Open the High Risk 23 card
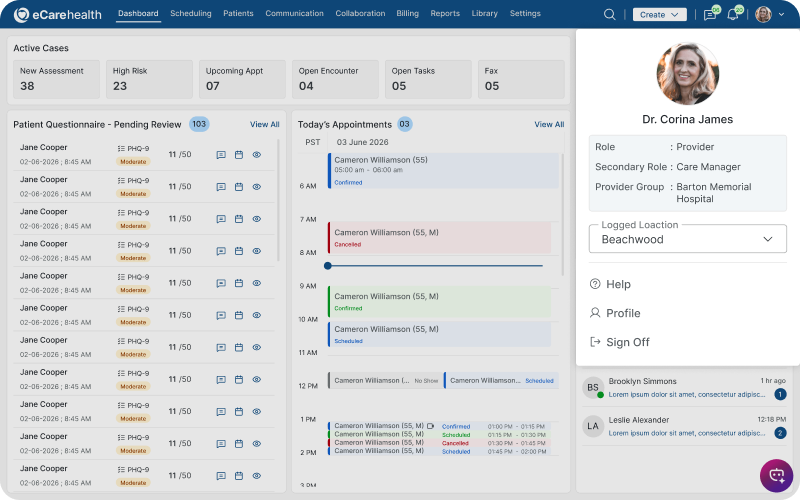 [x=149, y=79]
